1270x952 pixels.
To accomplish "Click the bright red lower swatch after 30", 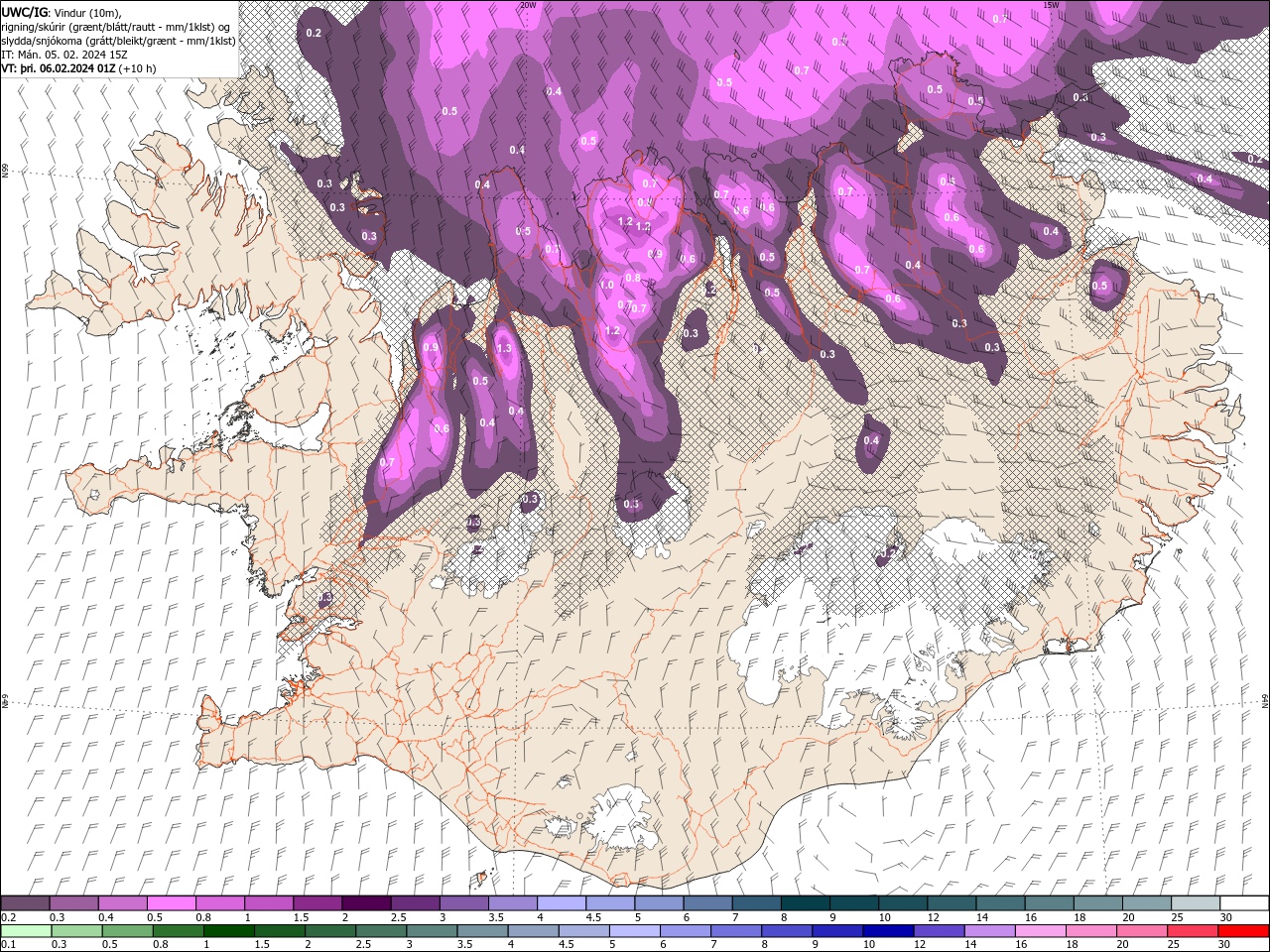I will (1243, 931).
